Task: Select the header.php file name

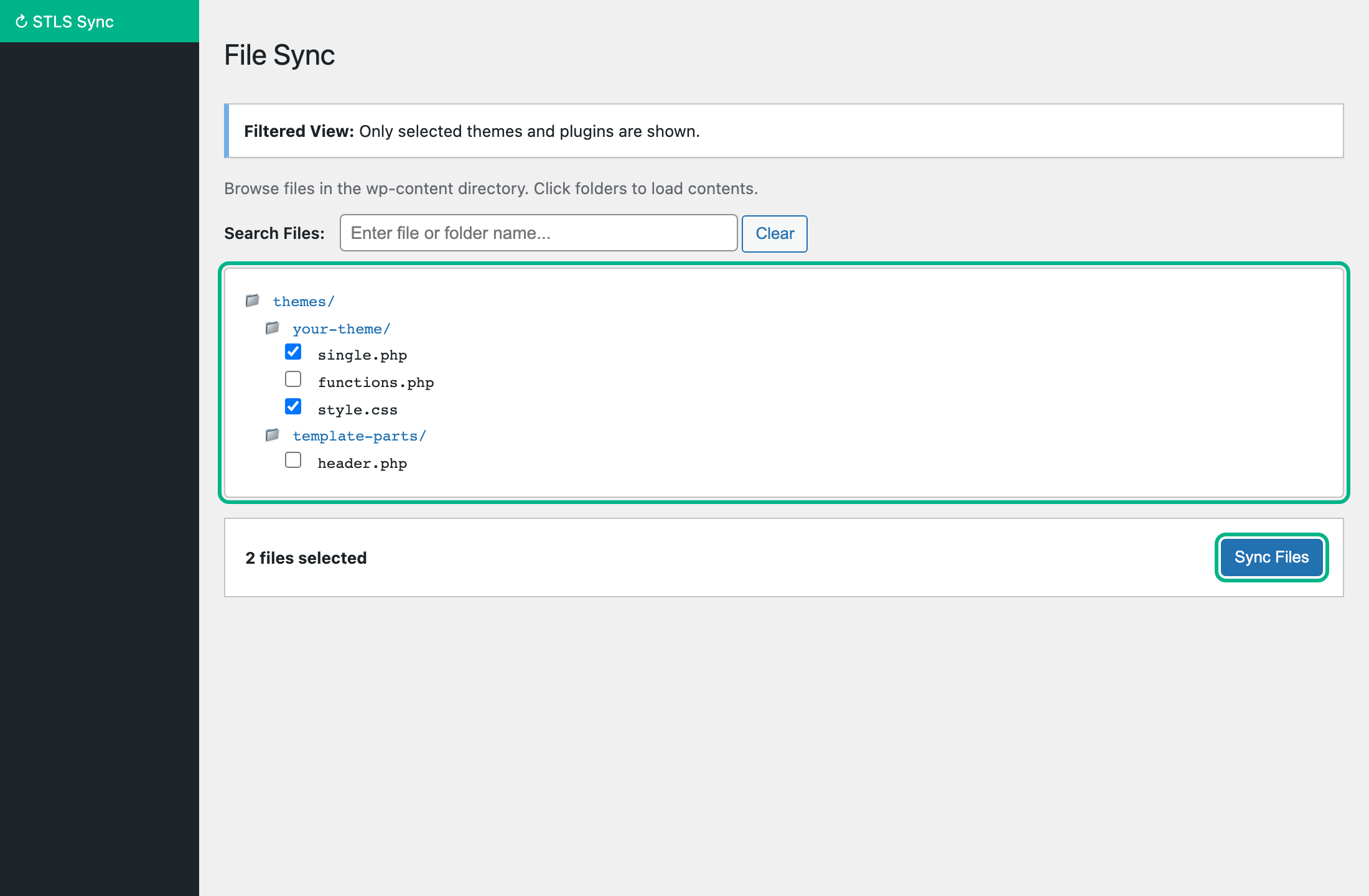Action: point(362,464)
